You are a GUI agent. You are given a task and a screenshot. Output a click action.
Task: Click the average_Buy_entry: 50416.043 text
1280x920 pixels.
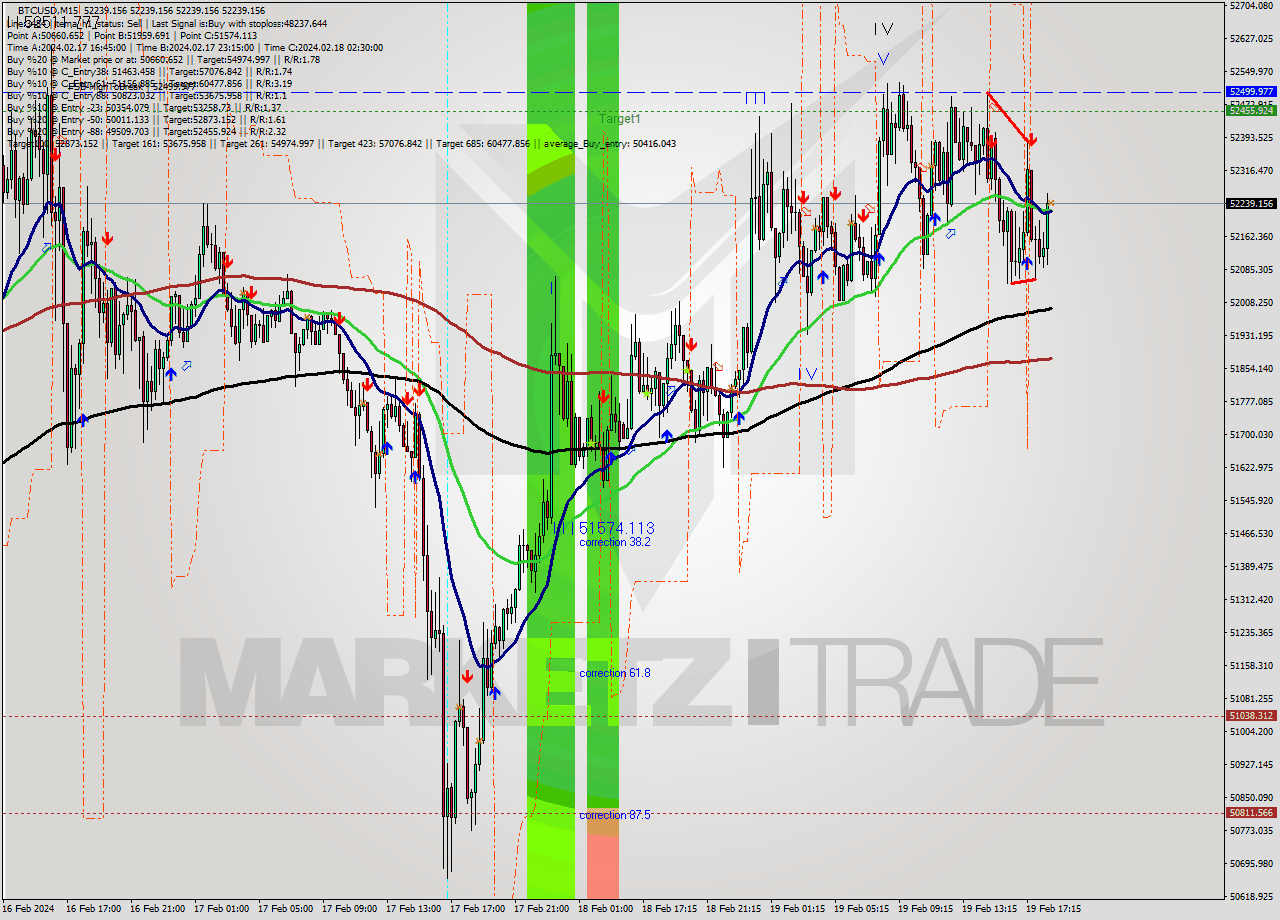click(609, 144)
